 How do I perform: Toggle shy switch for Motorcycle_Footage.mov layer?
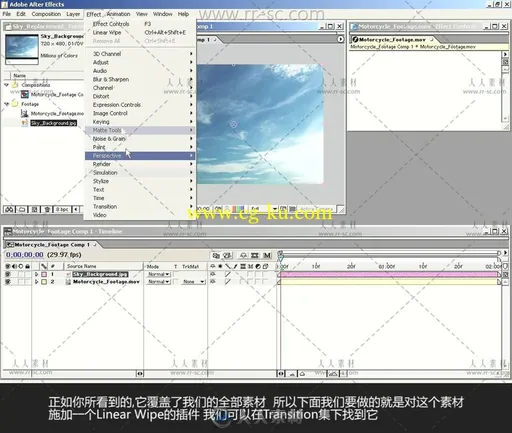213,282
